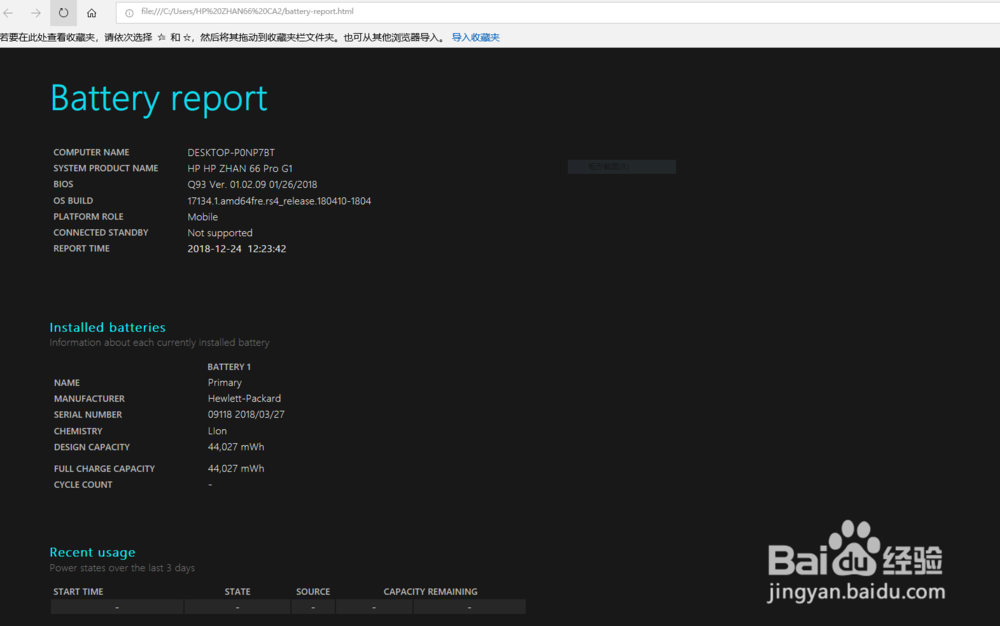Image resolution: width=1000 pixels, height=626 pixels.
Task: Click the CAPACITY REMAINING column header
Action: tap(430, 592)
